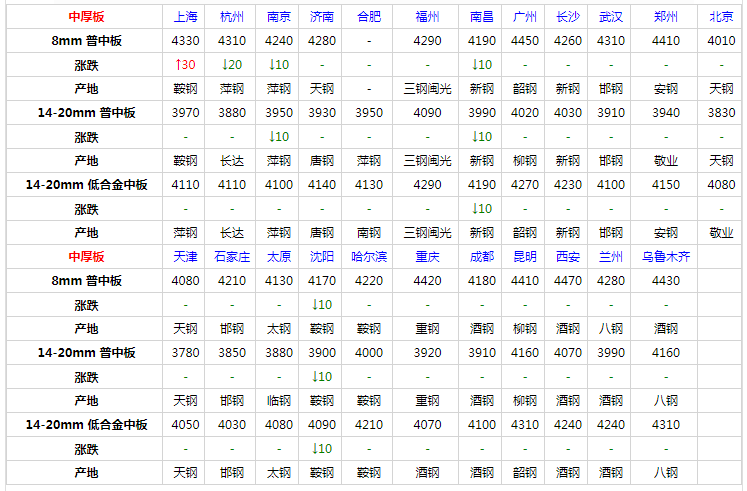Image resolution: width=747 pixels, height=491 pixels.
Task: Select the 南京 city header
Action: 280,17
